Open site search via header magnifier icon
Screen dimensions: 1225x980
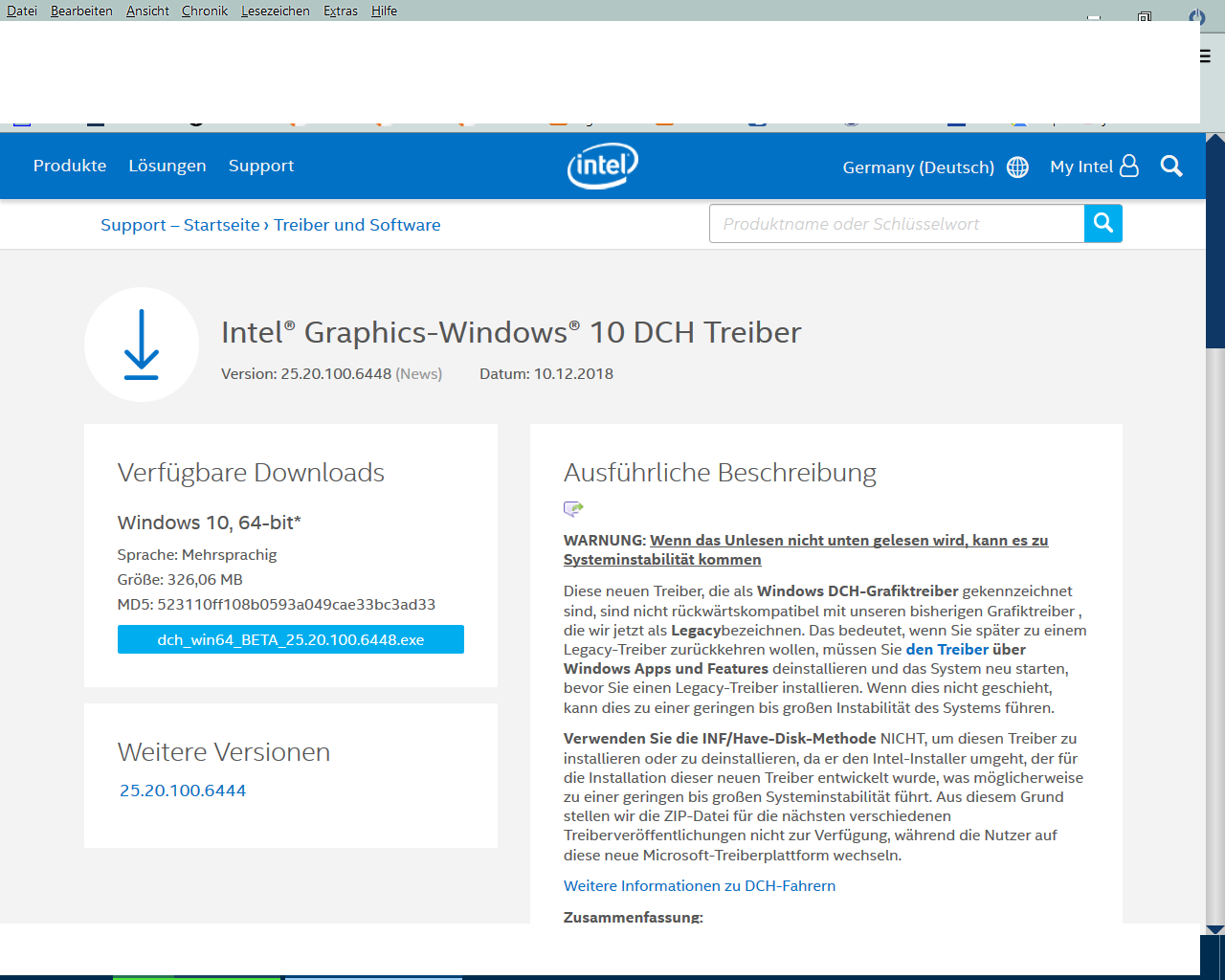click(1171, 167)
